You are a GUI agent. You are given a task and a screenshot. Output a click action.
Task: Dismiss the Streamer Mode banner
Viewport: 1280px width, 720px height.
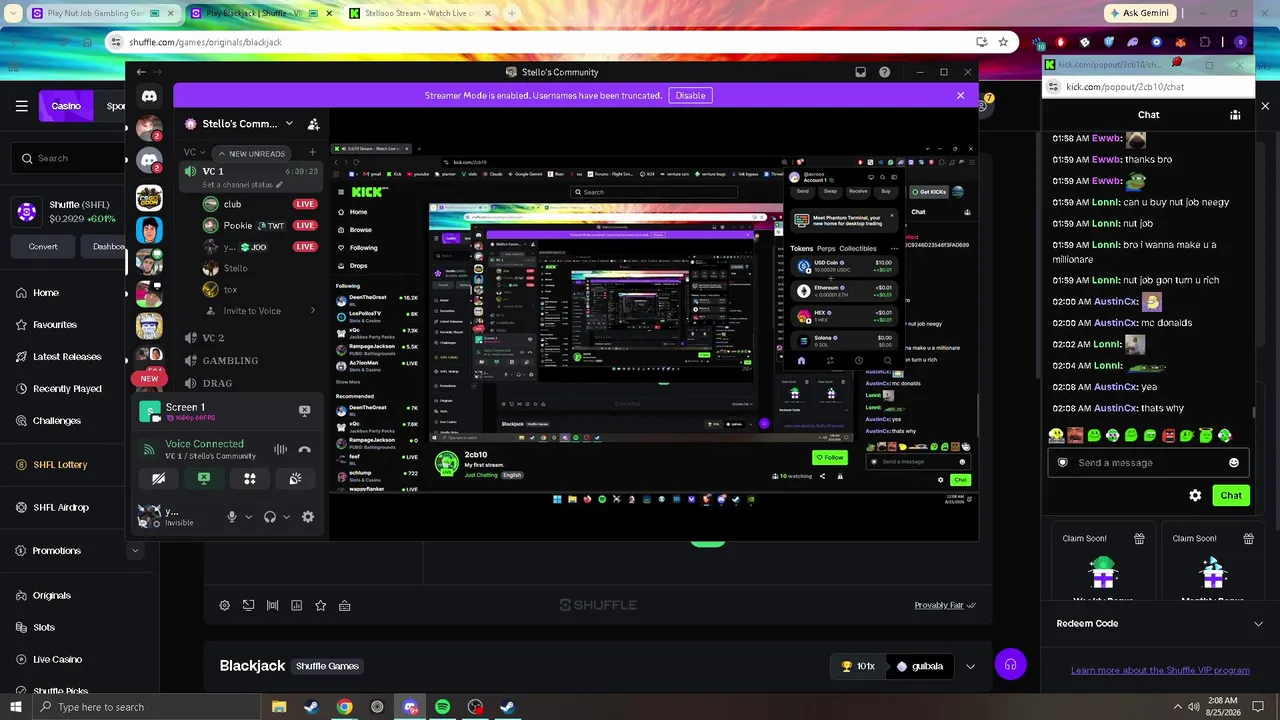click(x=960, y=95)
